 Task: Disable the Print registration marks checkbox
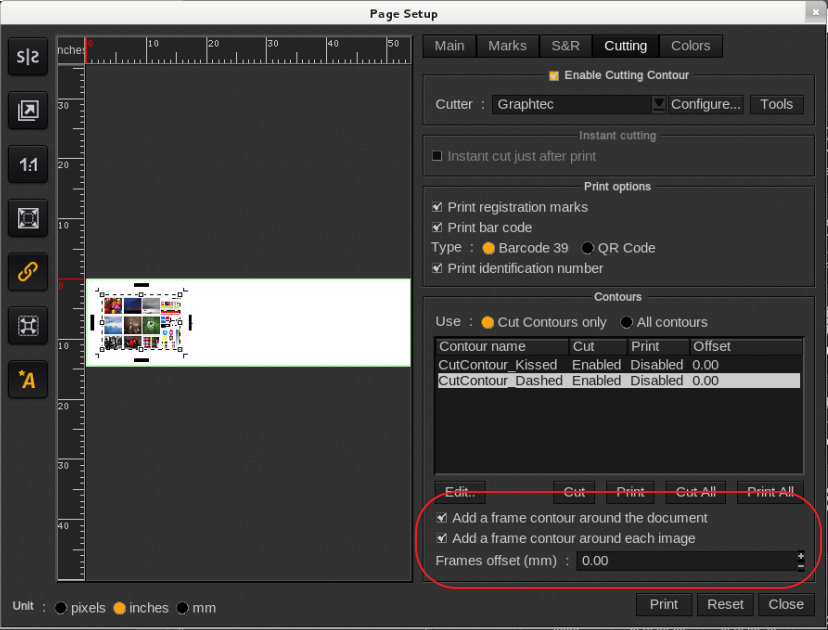[x=437, y=207]
